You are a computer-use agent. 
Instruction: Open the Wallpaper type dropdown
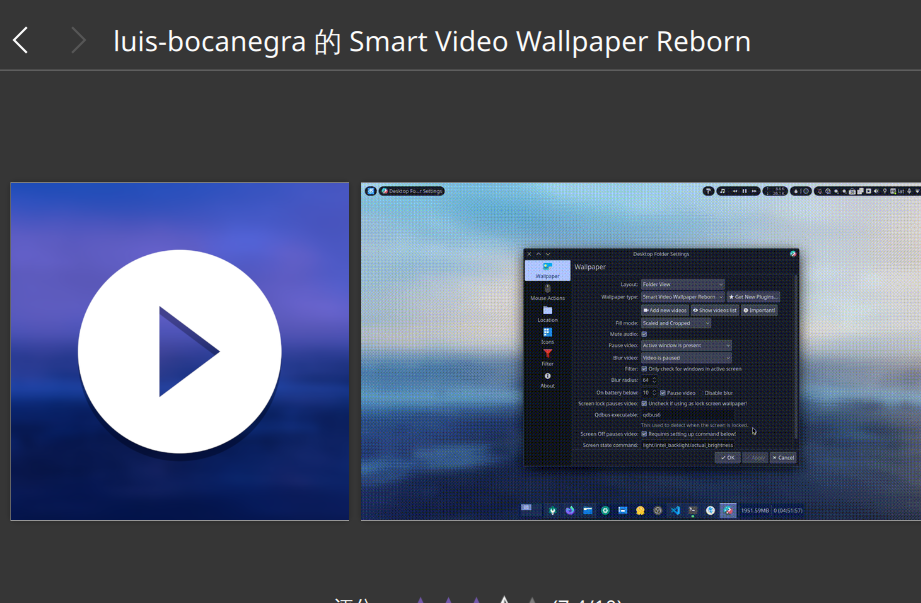click(682, 297)
